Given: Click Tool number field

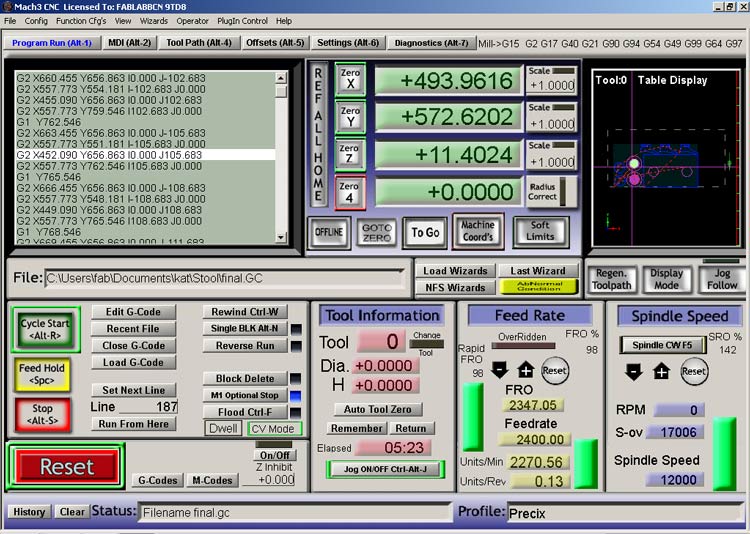Looking at the screenshot, I should coord(381,342).
